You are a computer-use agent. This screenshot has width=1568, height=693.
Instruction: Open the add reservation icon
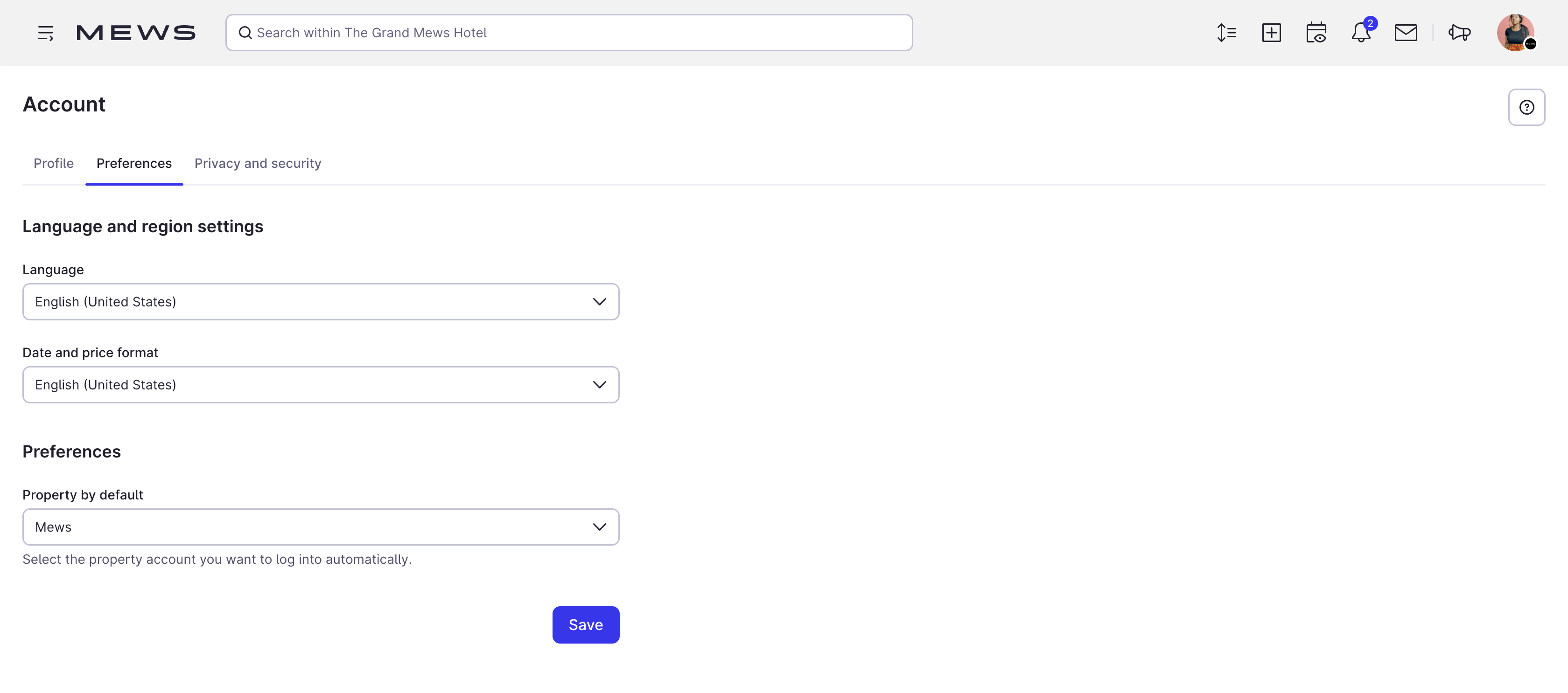(x=1272, y=33)
